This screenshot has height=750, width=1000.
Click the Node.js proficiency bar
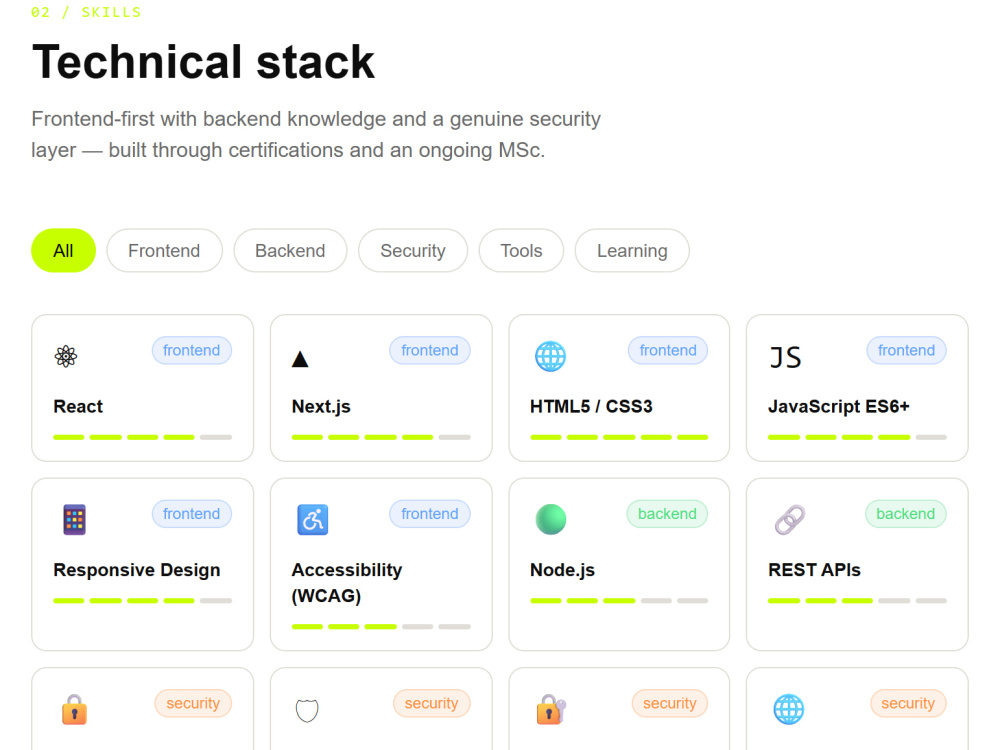[619, 600]
